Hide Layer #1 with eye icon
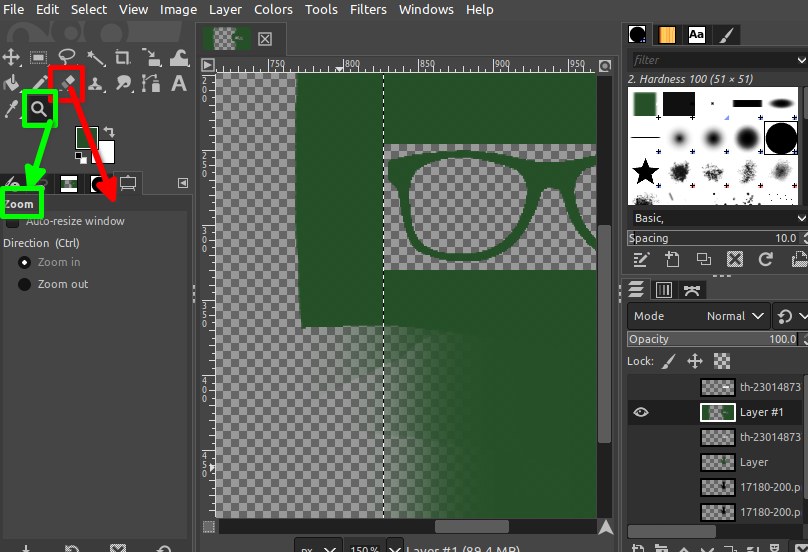 coord(641,412)
